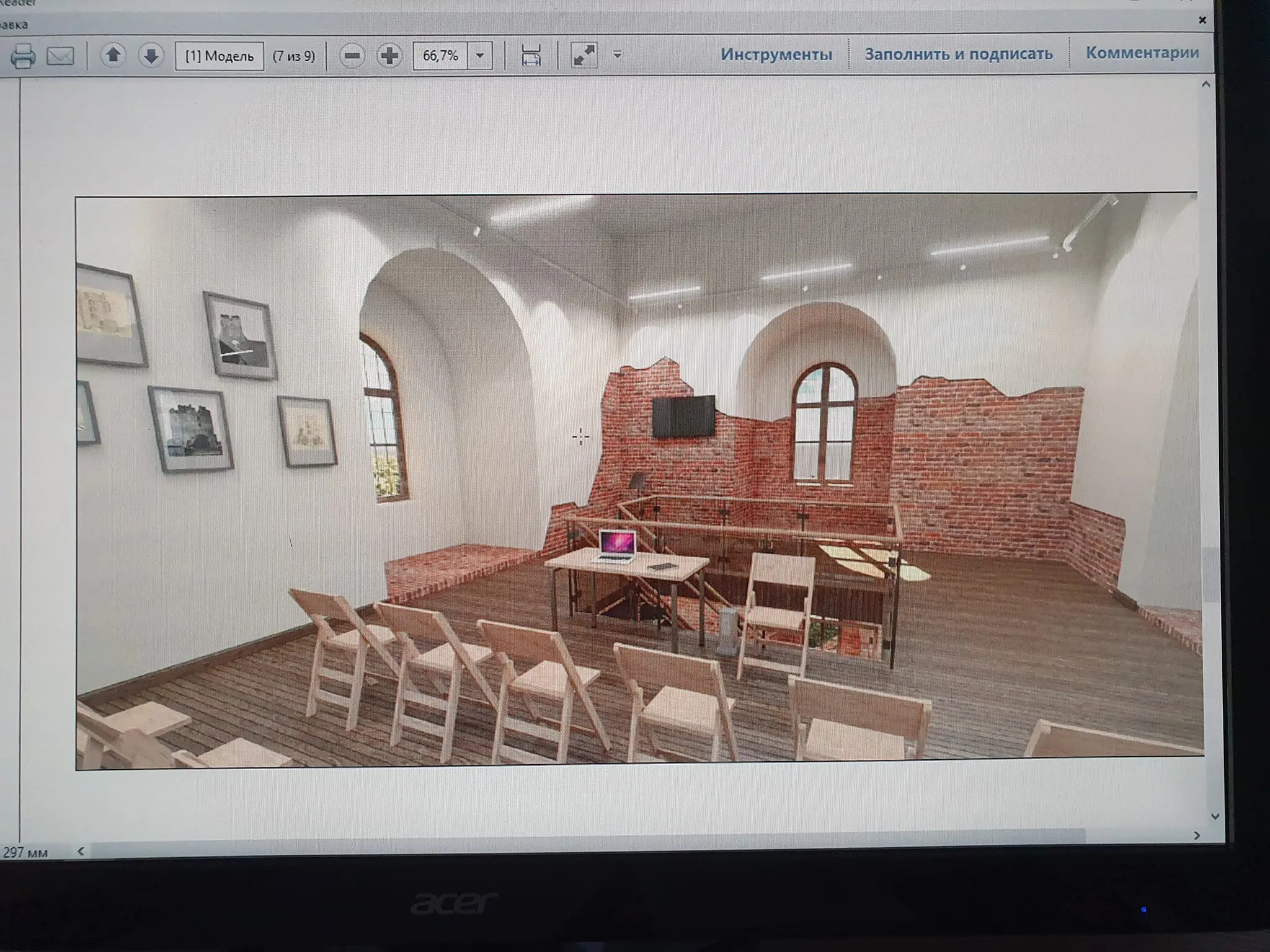Click the page number field [1] Модель
1270x952 pixels.
220,56
